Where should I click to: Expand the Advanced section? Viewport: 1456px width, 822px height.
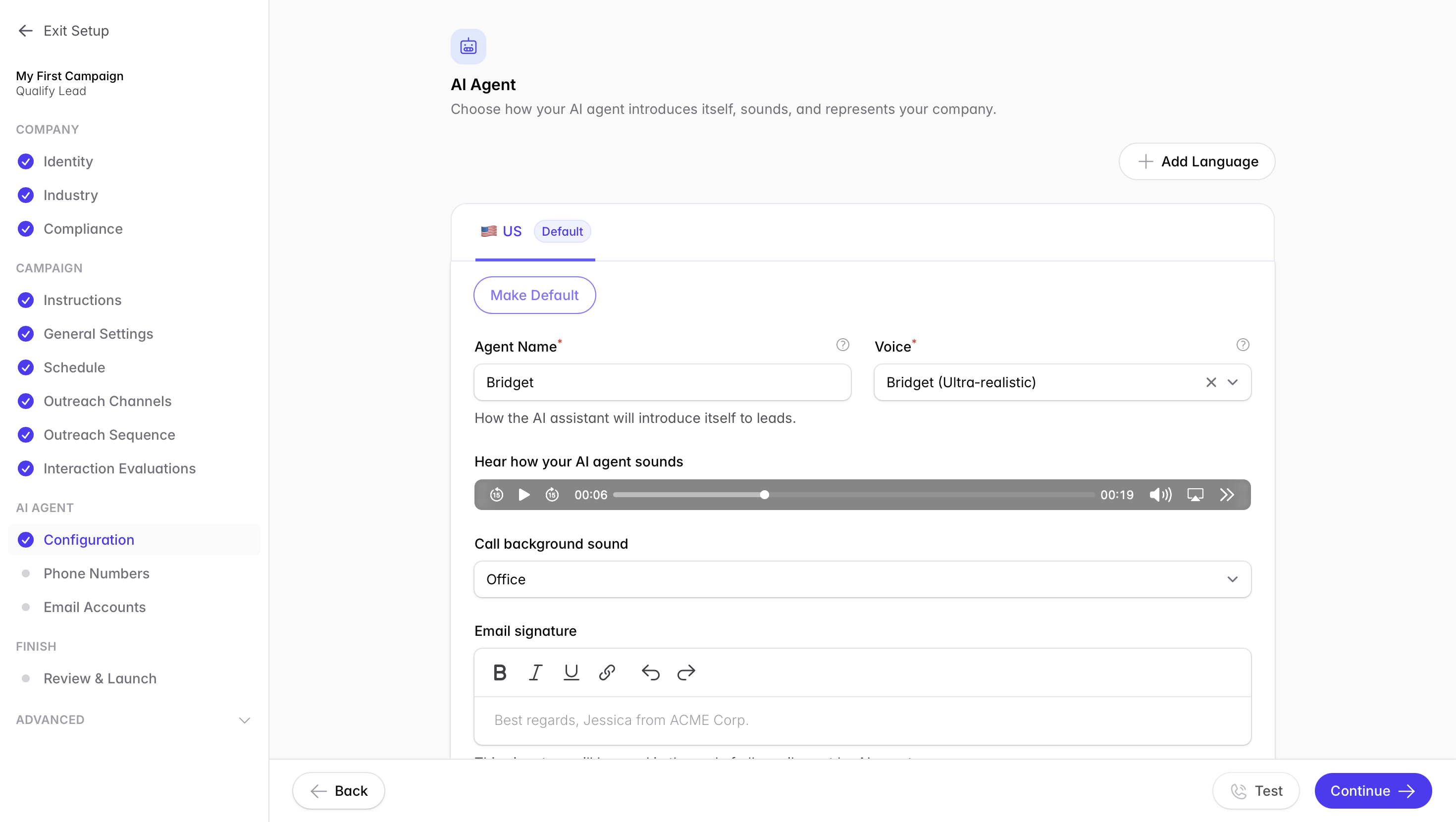[x=133, y=719]
